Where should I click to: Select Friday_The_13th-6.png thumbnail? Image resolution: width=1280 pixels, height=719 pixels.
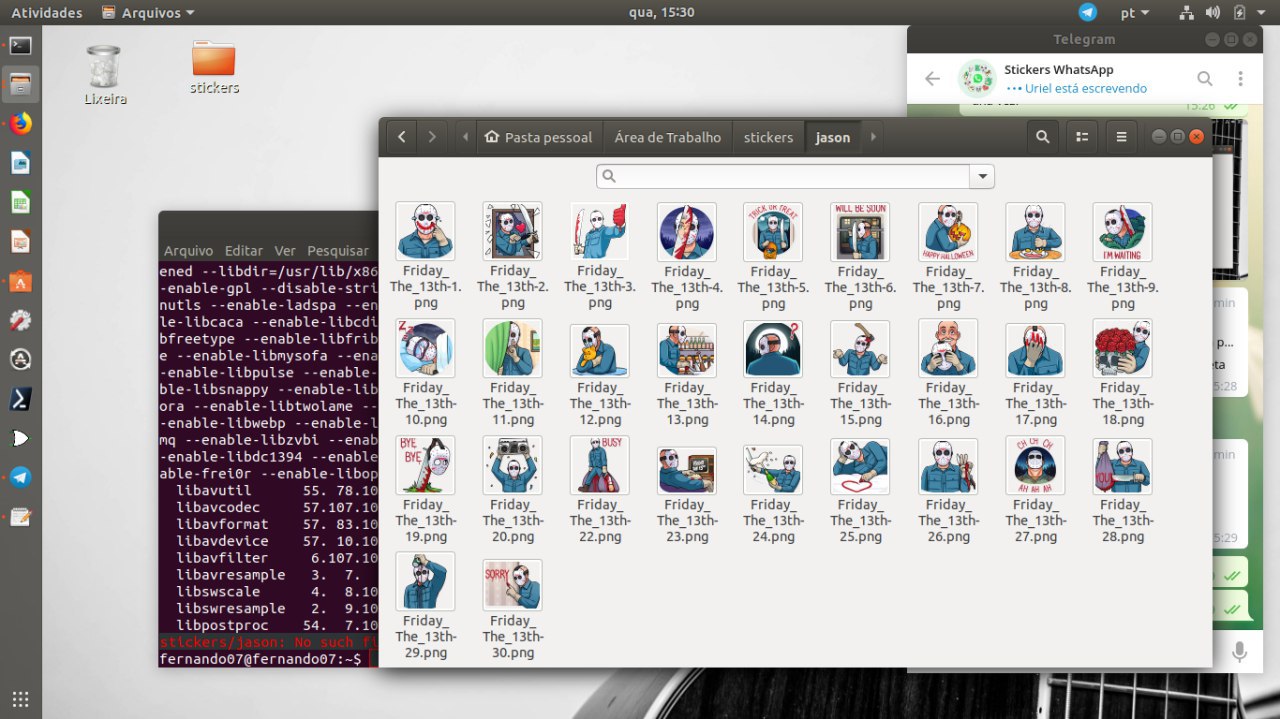859,231
